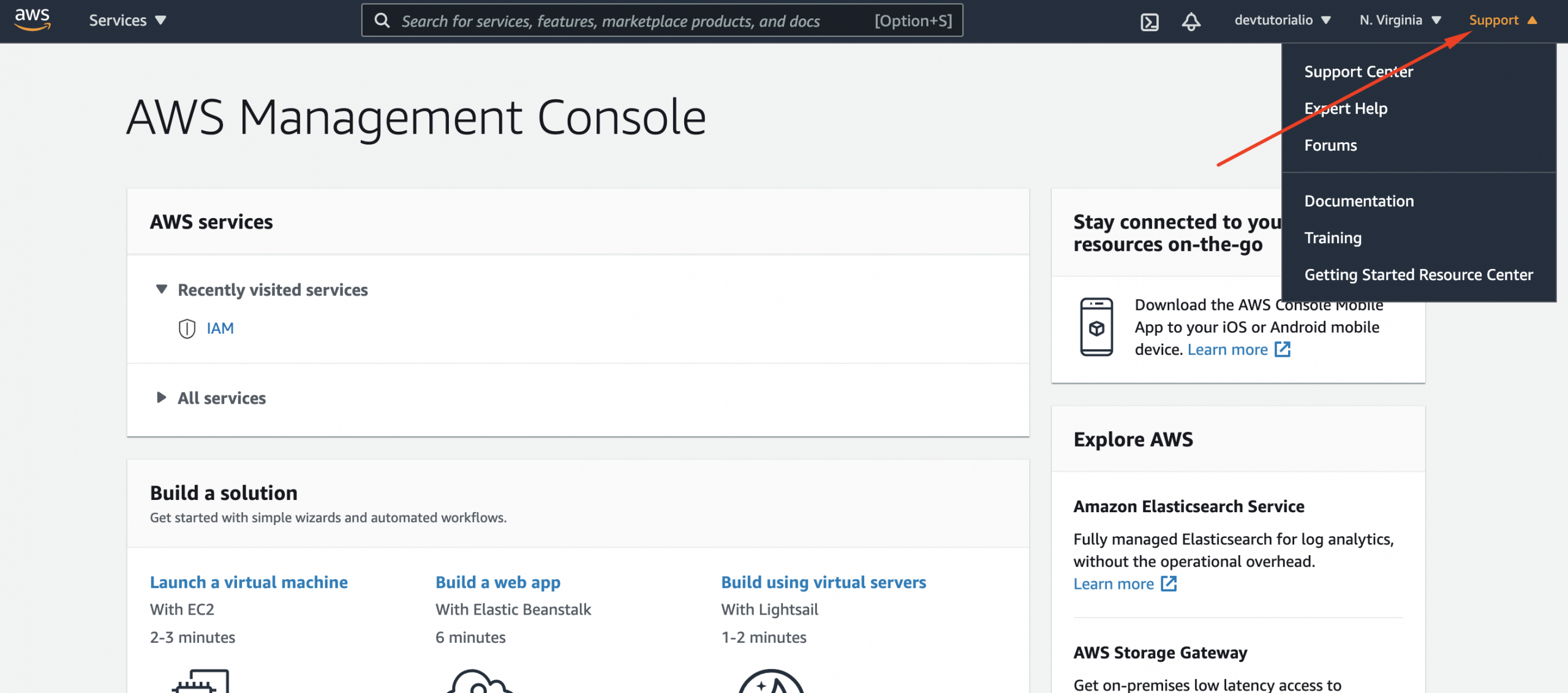Screen dimensions: 1568x693
Task: Click the 6 minutes text
Action: pyautogui.click(x=470, y=637)
